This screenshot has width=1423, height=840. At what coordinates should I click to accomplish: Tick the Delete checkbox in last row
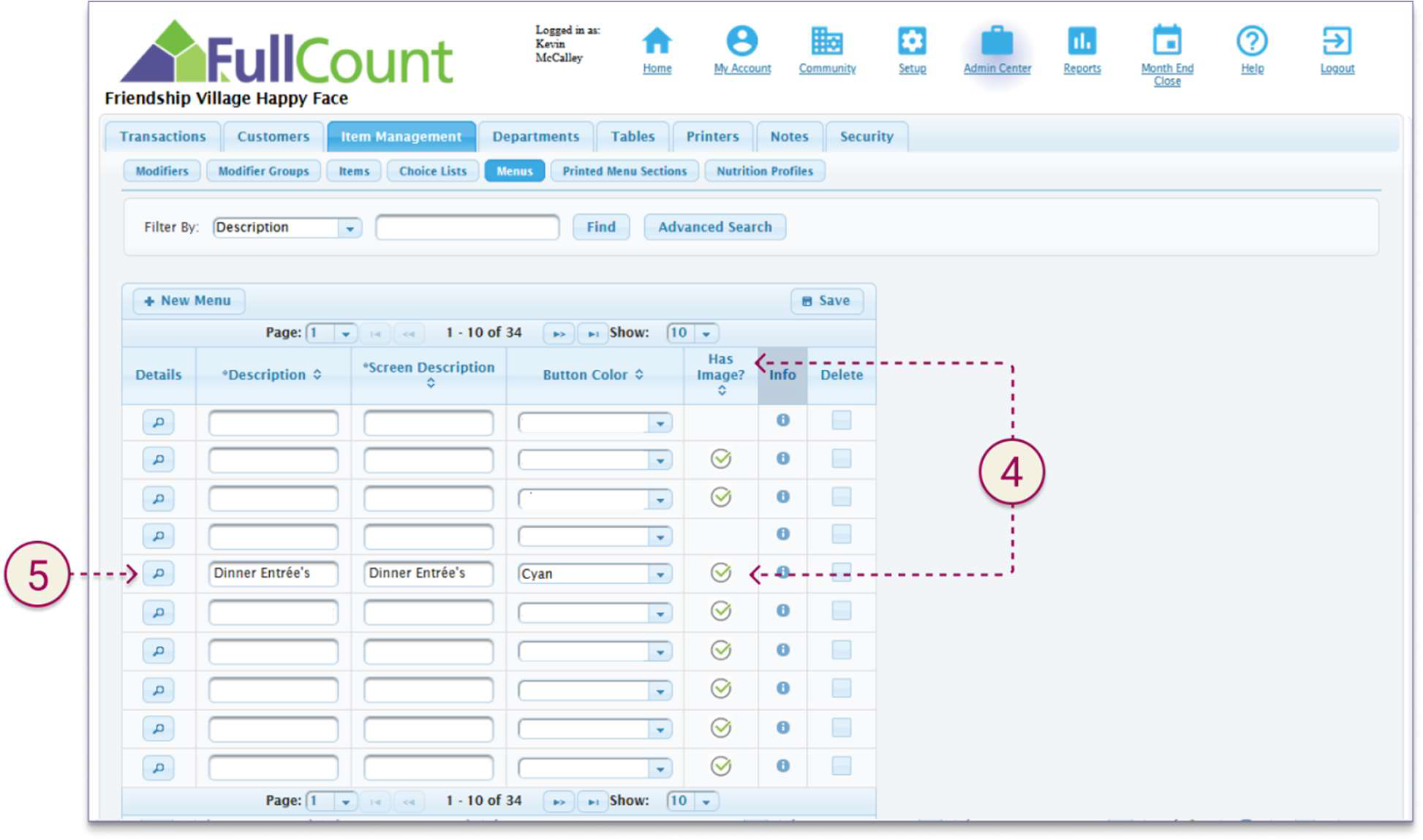[841, 766]
